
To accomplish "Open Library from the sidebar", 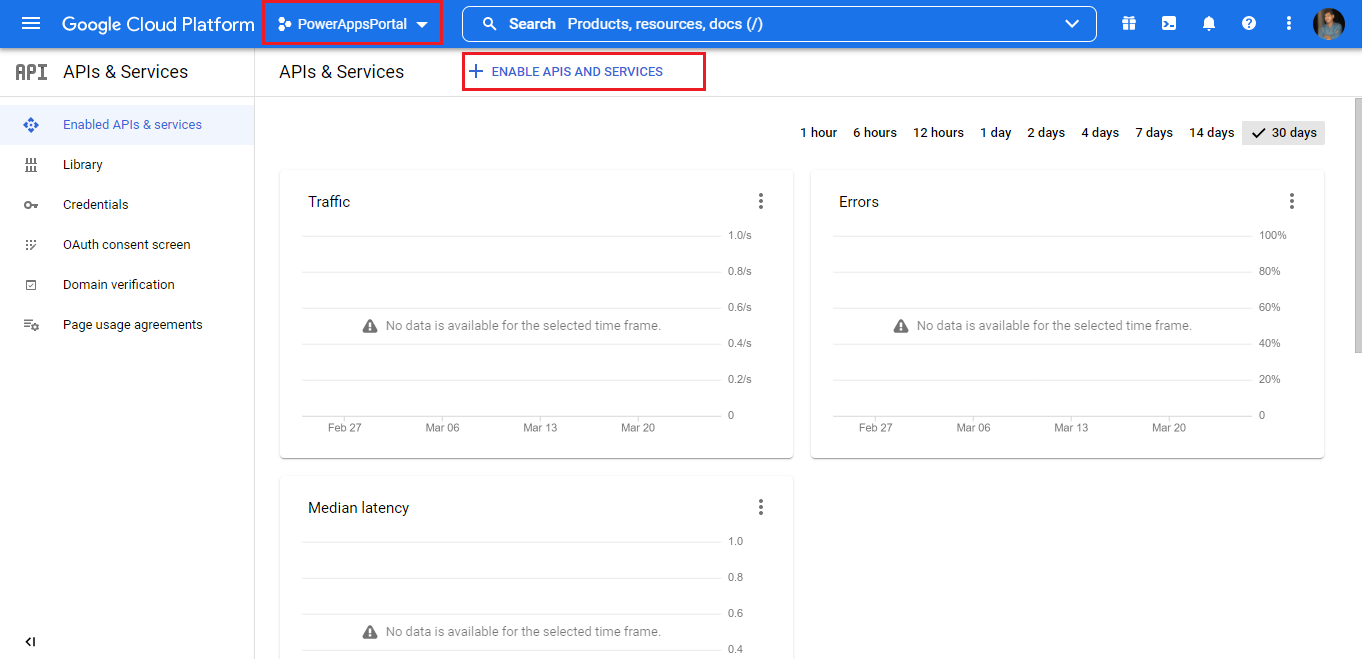I will [82, 165].
